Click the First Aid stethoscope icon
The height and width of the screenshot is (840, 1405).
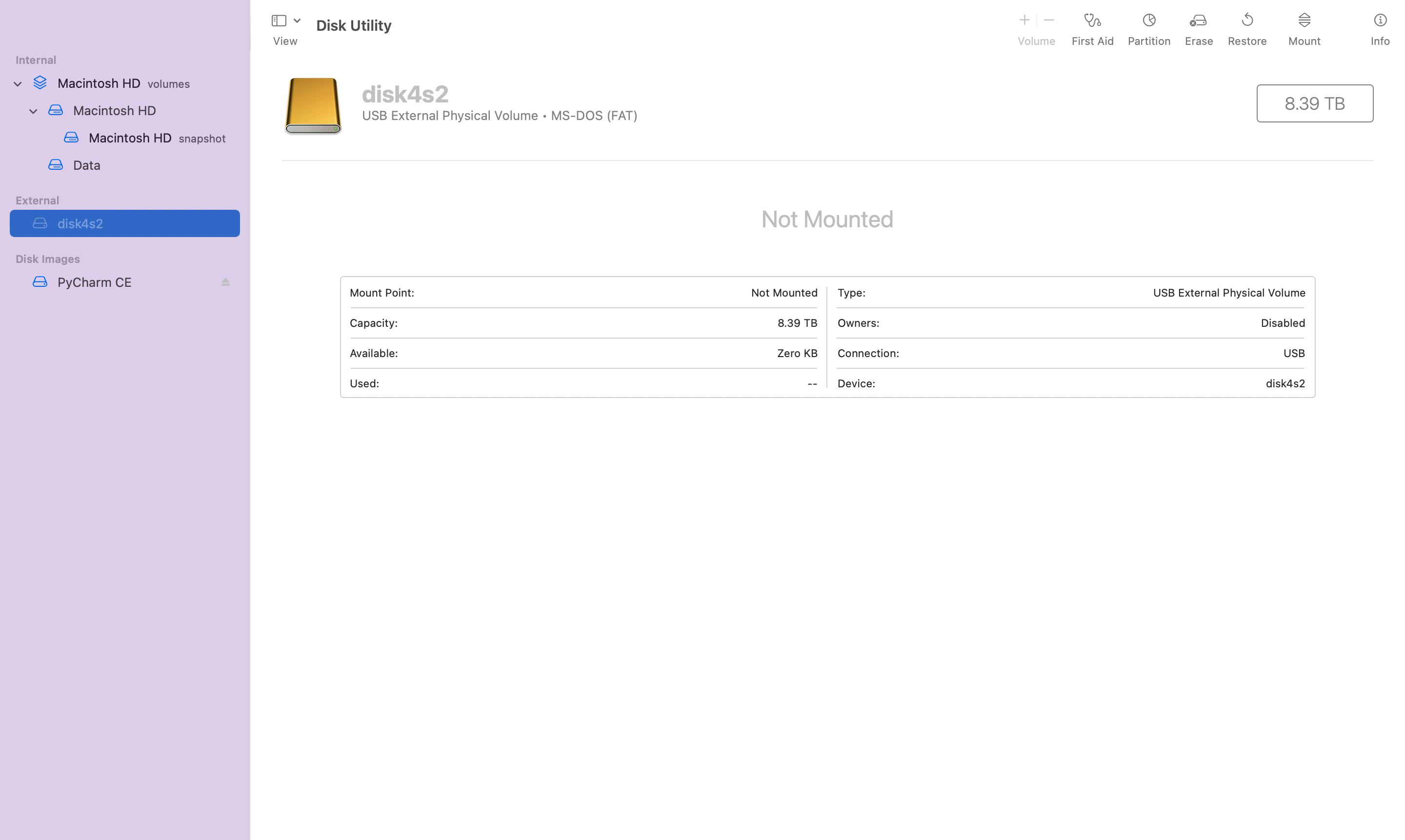pyautogui.click(x=1092, y=21)
